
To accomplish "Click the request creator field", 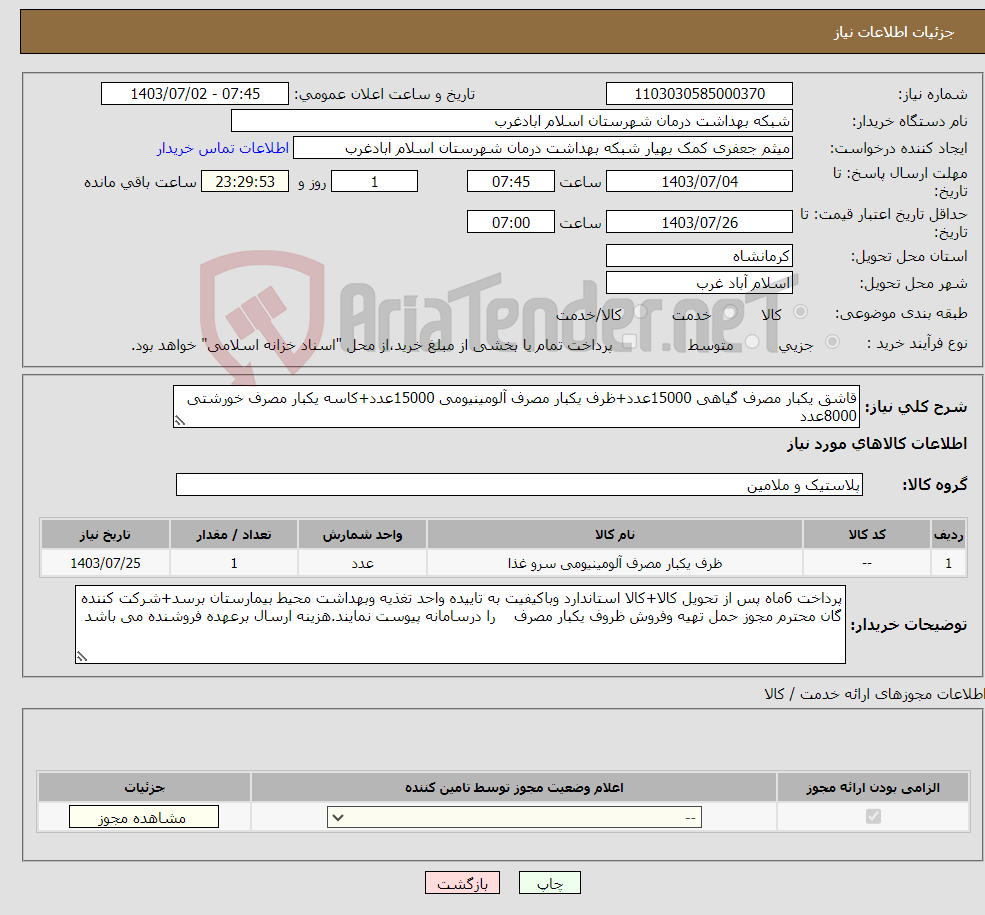I will pos(543,148).
